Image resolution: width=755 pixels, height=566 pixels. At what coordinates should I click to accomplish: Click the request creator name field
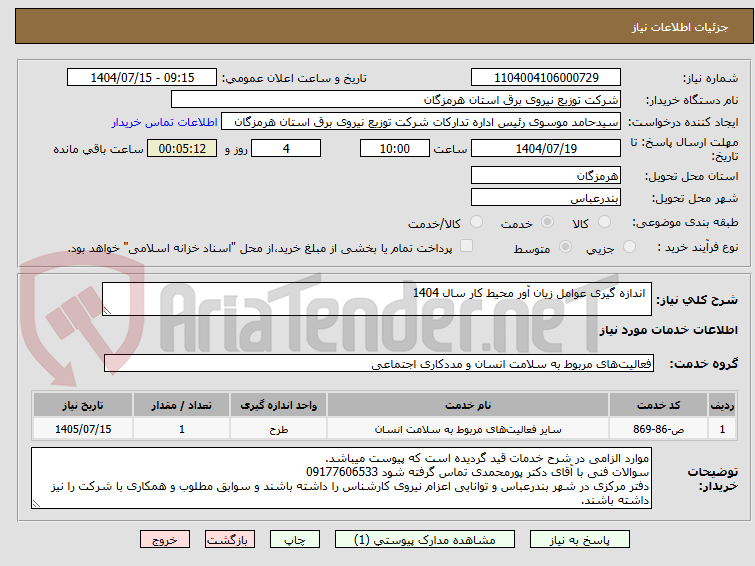421,122
